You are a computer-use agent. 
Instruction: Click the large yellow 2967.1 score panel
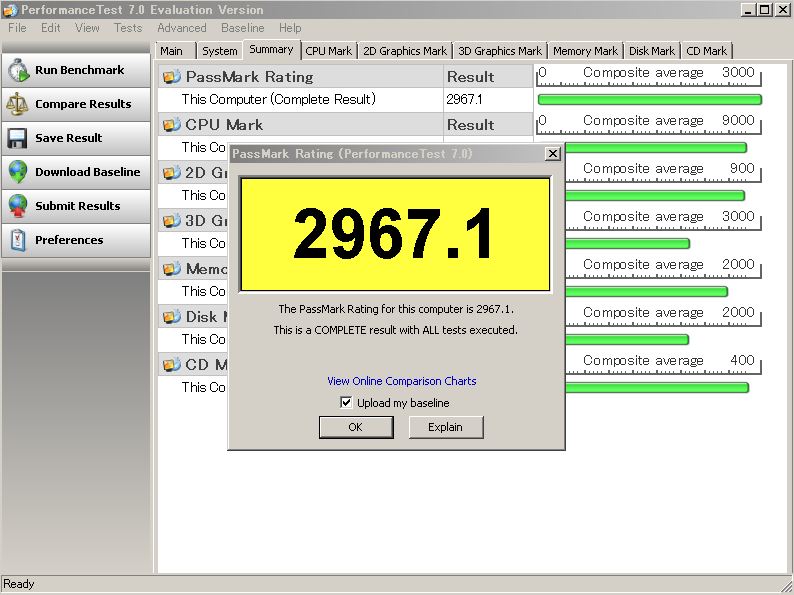pos(395,234)
